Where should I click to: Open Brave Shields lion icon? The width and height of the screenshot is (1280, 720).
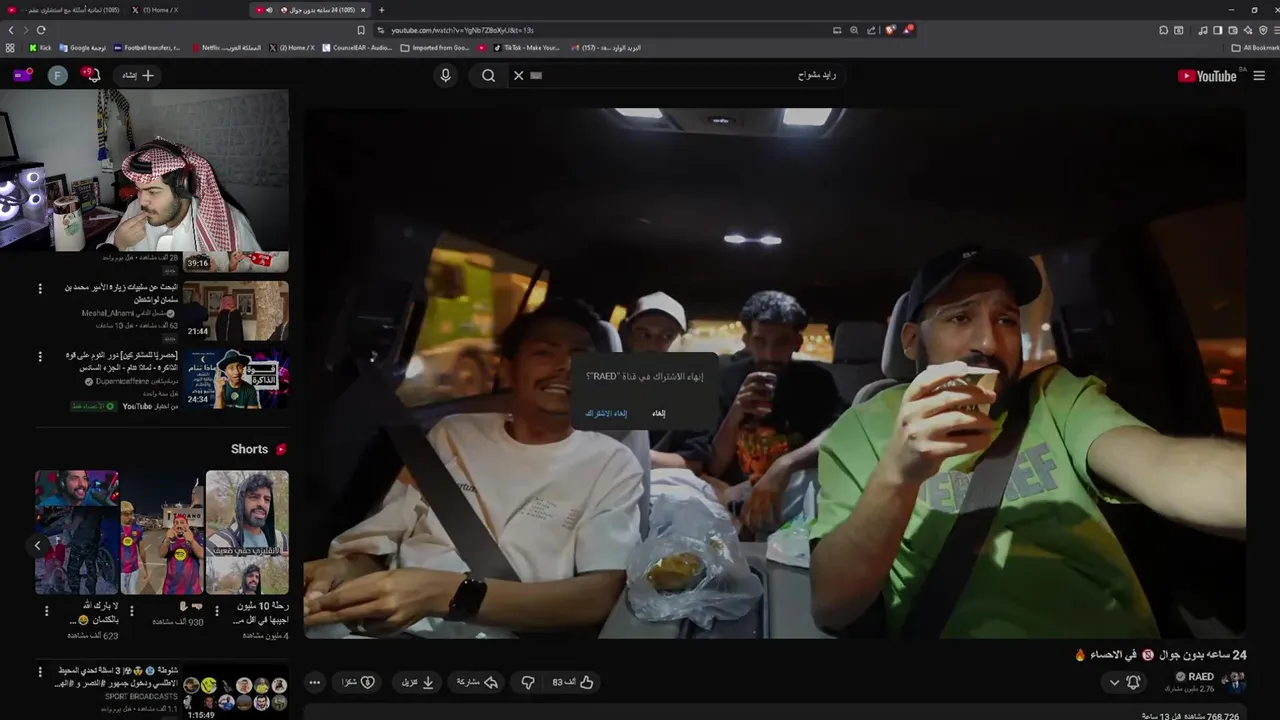click(x=890, y=30)
